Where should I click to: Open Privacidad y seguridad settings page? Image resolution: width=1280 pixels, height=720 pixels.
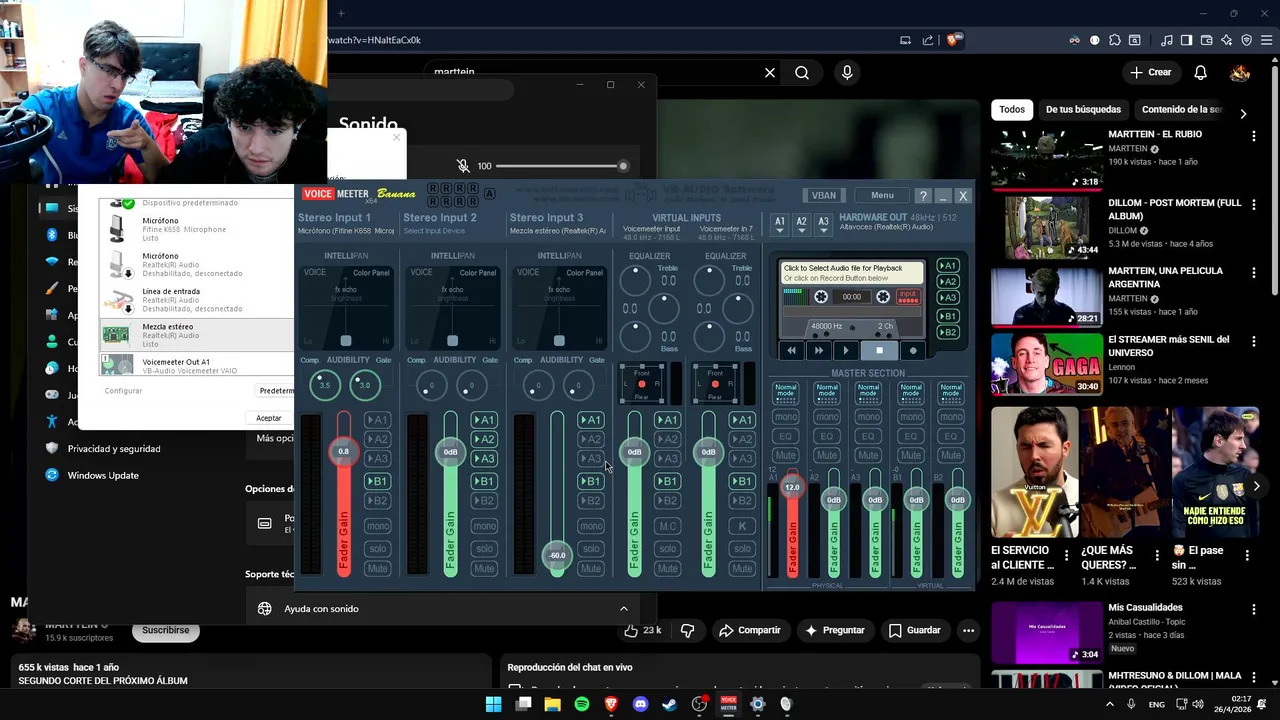click(114, 449)
